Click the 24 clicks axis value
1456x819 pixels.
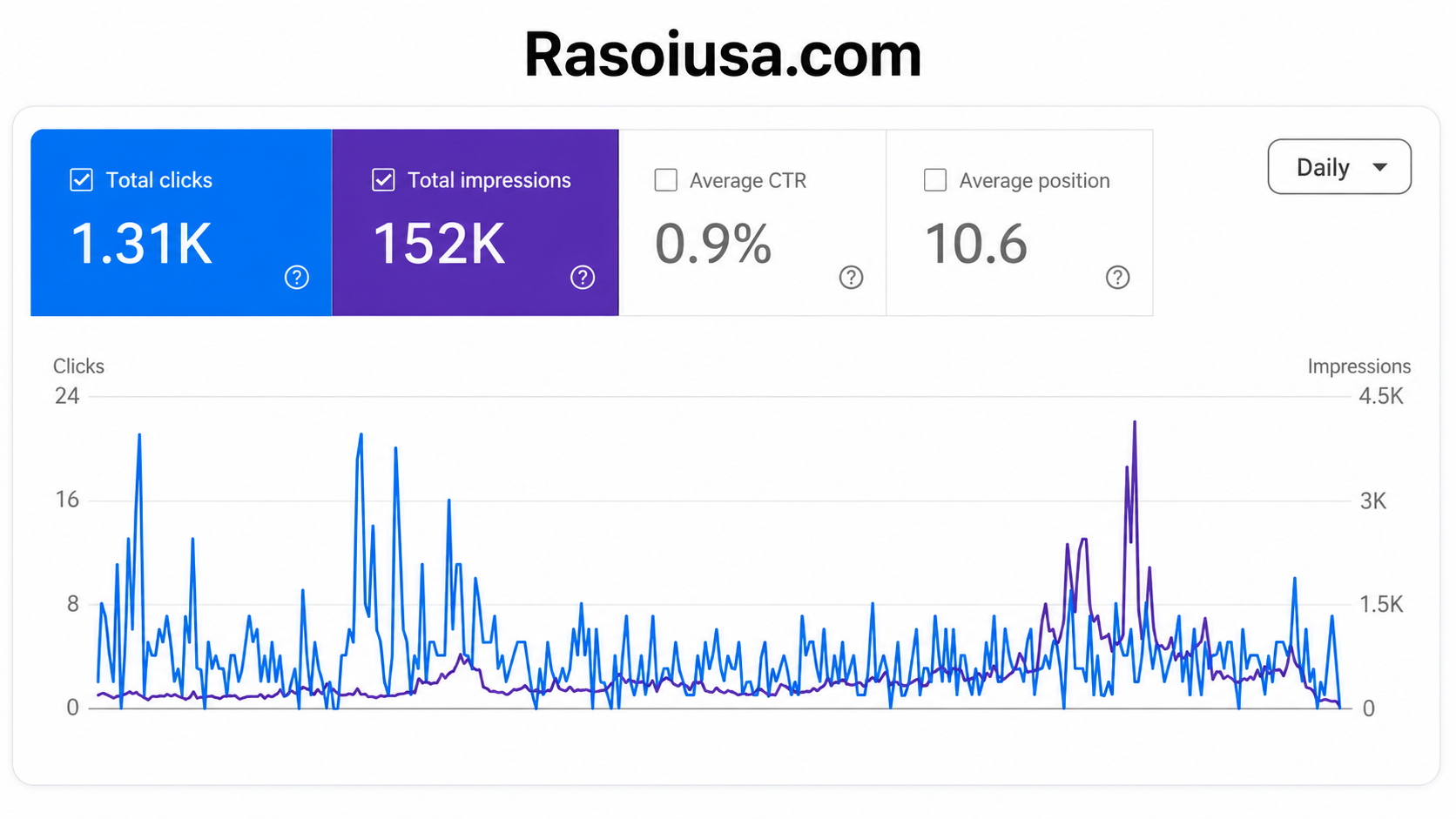(67, 396)
